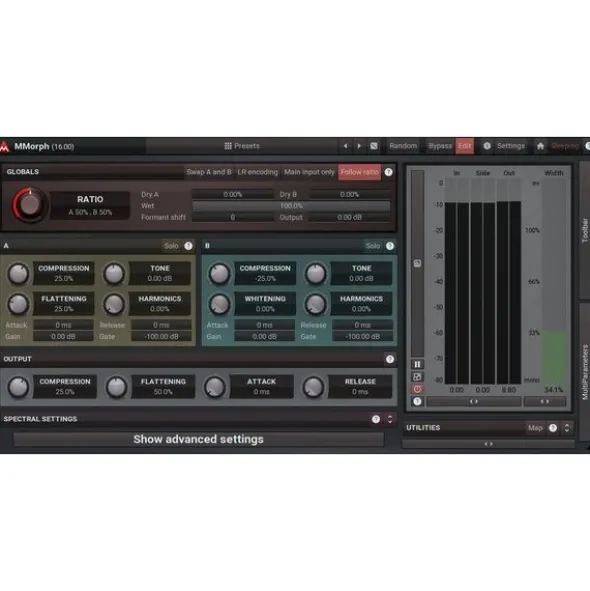Click the Dry A value field
Viewport: 590px width, 591px height.
point(233,194)
